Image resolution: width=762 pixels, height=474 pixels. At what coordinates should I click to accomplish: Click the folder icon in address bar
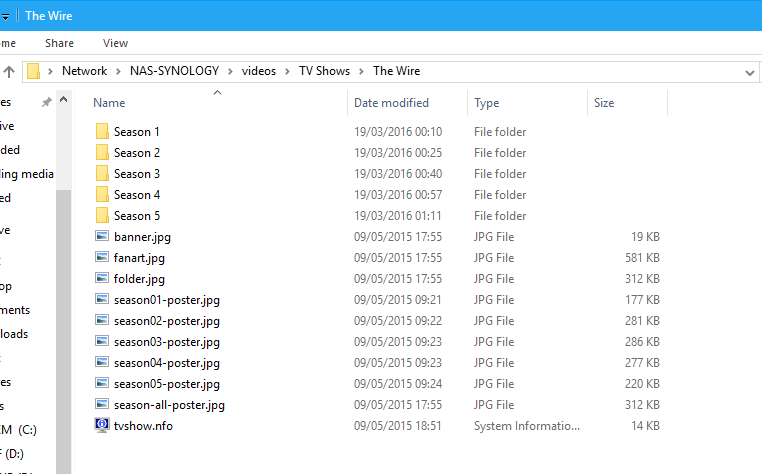[33, 71]
